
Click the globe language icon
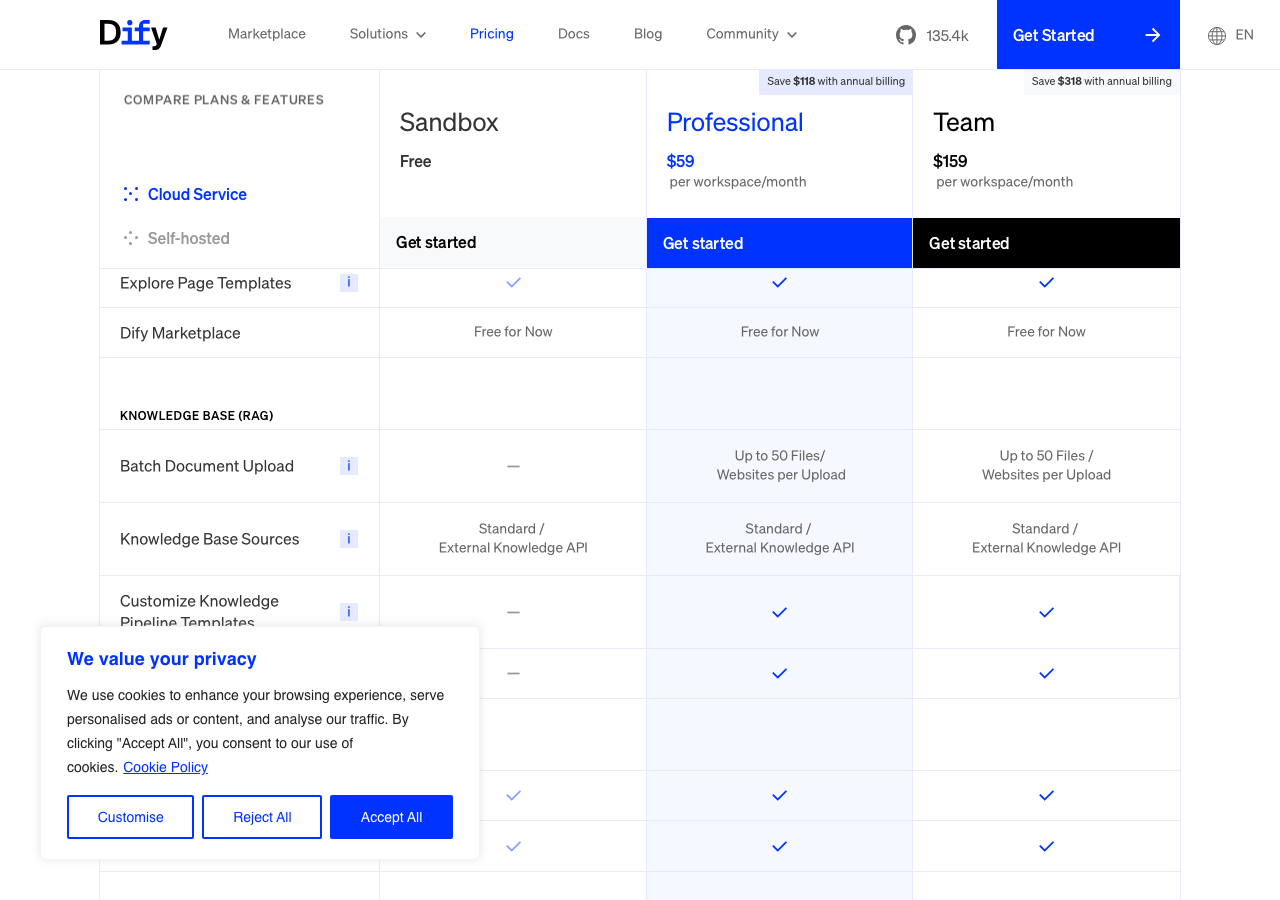click(x=1217, y=36)
